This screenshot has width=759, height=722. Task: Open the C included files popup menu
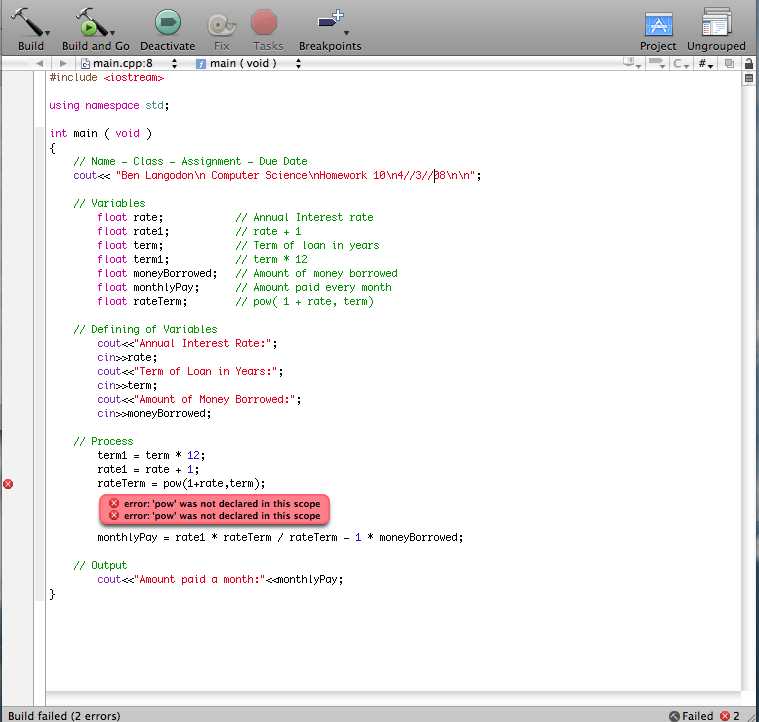(682, 63)
